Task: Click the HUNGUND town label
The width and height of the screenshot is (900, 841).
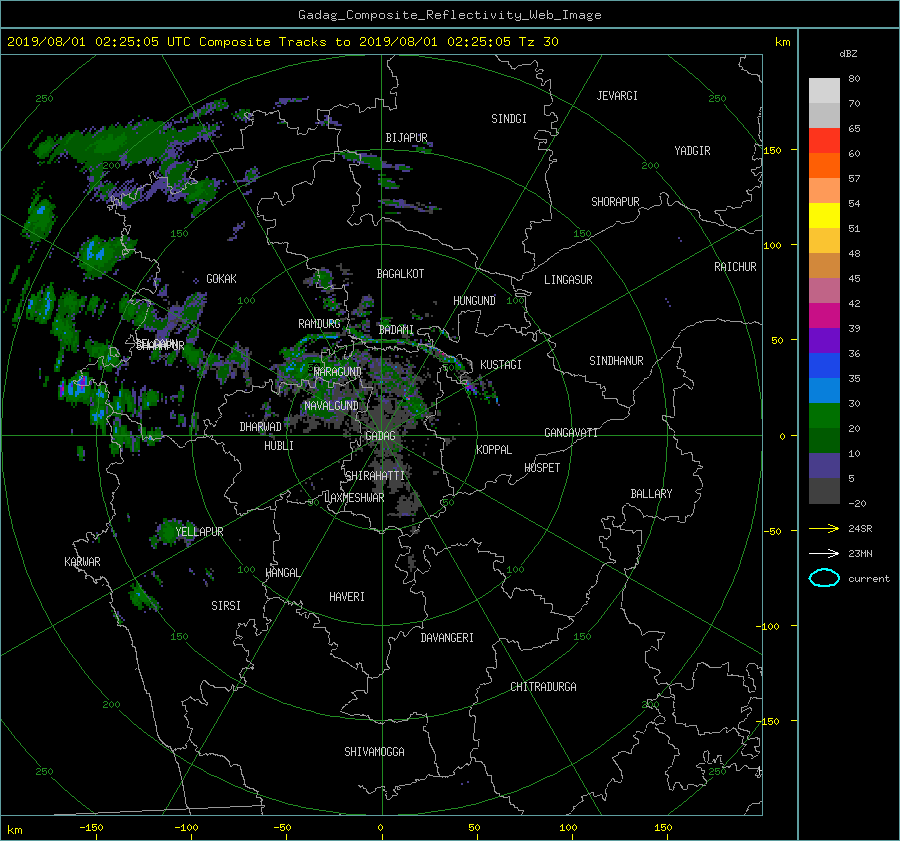Action: click(x=474, y=301)
